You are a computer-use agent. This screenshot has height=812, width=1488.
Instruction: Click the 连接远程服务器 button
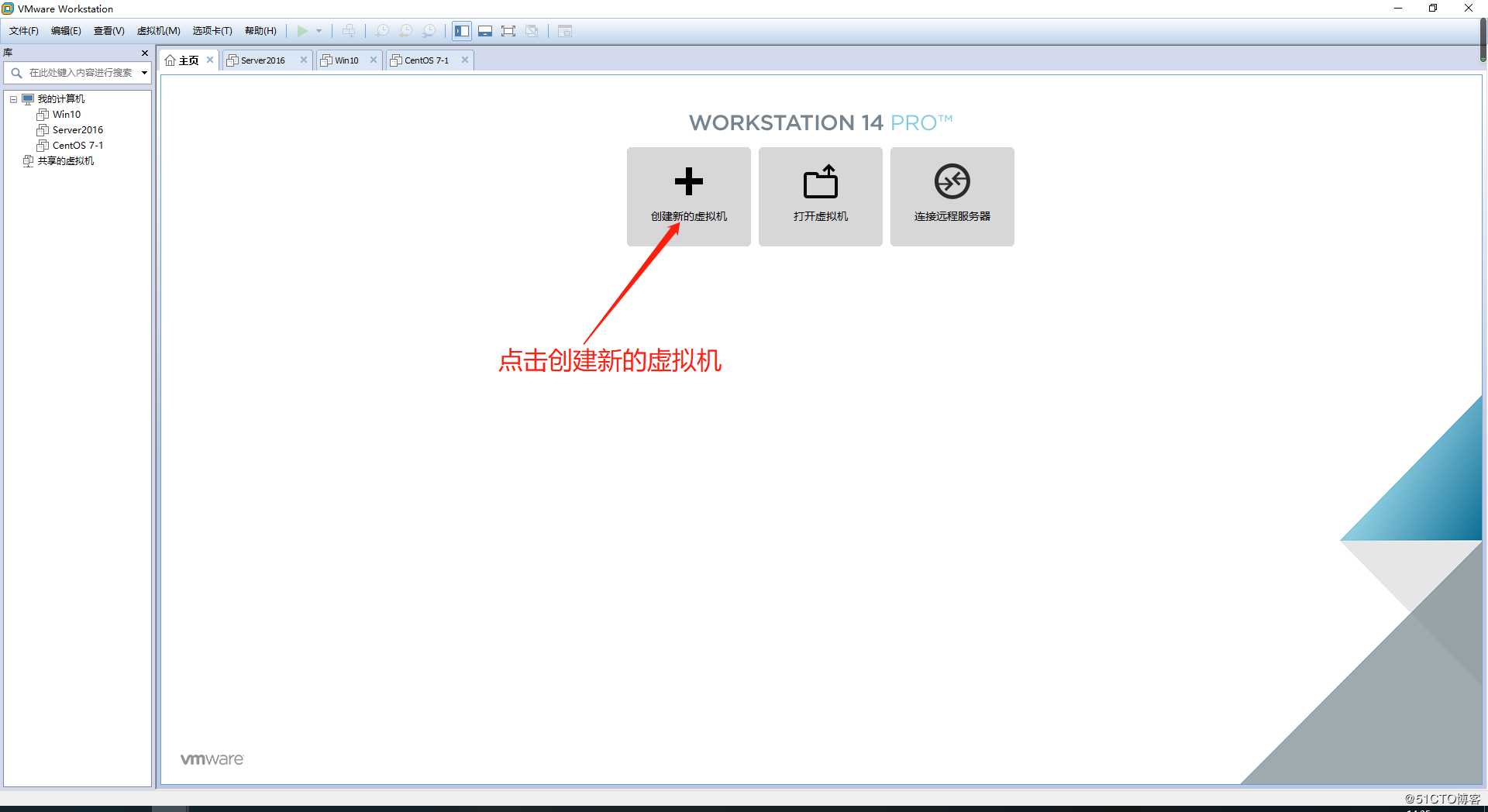tap(952, 197)
